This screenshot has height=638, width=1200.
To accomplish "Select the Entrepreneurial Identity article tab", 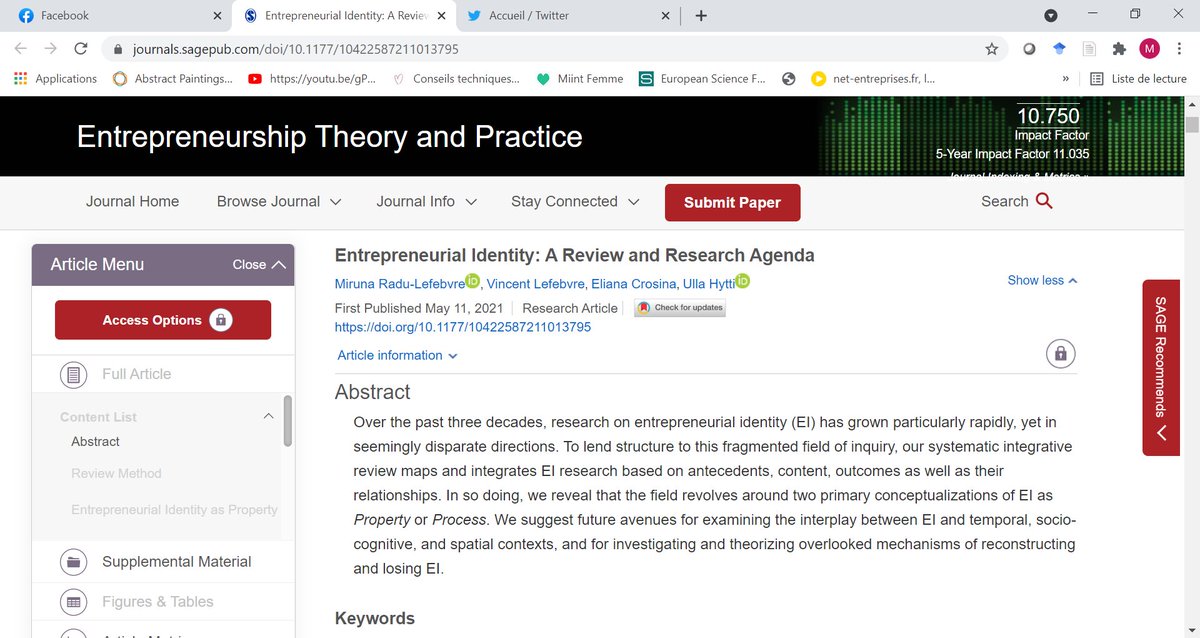I will [x=345, y=16].
